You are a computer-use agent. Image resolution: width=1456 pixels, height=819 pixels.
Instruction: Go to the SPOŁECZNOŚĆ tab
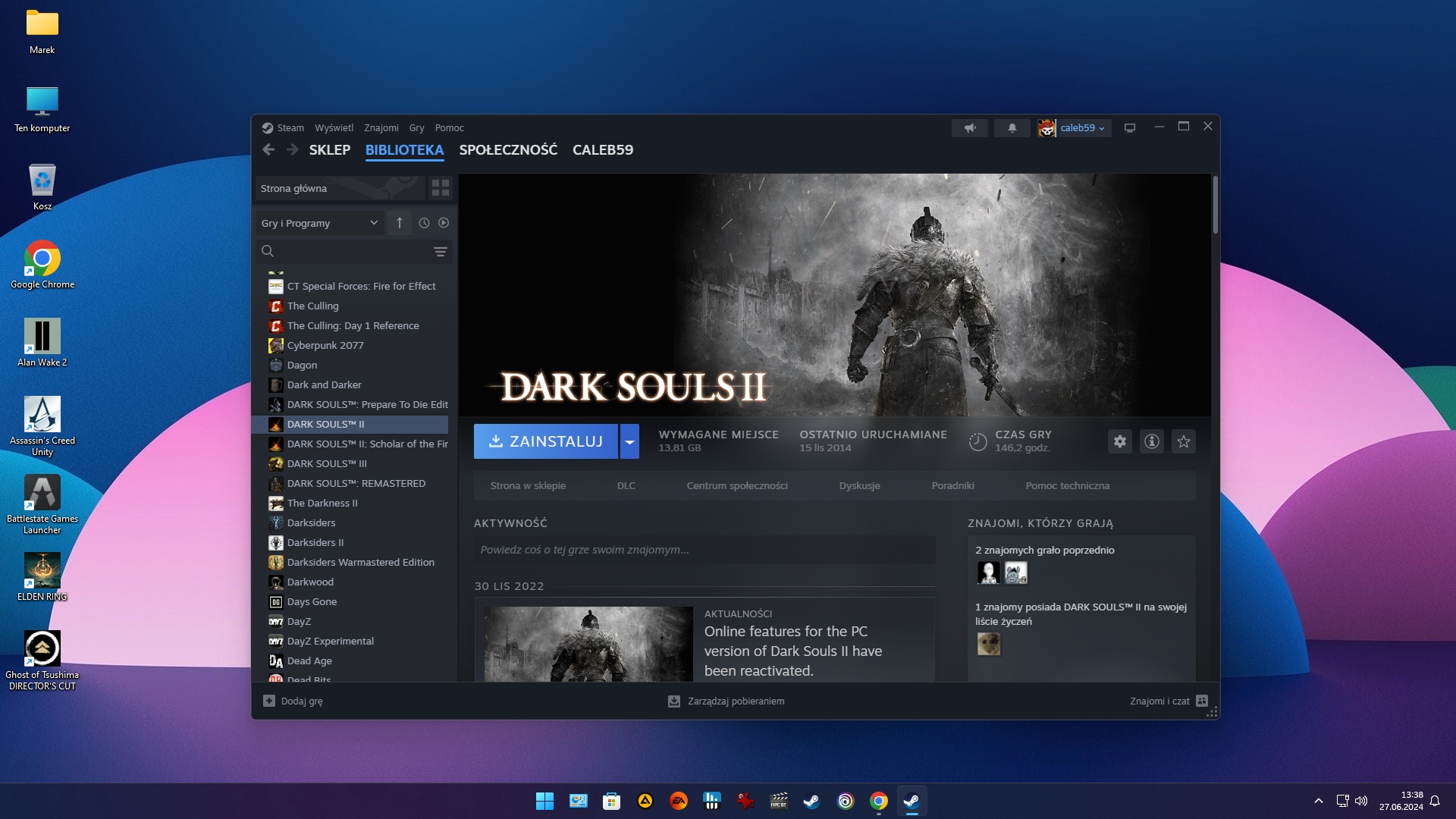(x=508, y=150)
